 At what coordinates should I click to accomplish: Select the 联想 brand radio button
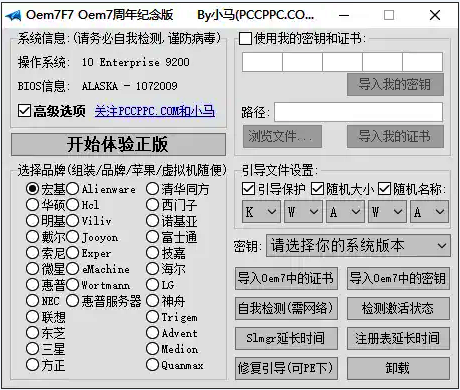pos(32,317)
